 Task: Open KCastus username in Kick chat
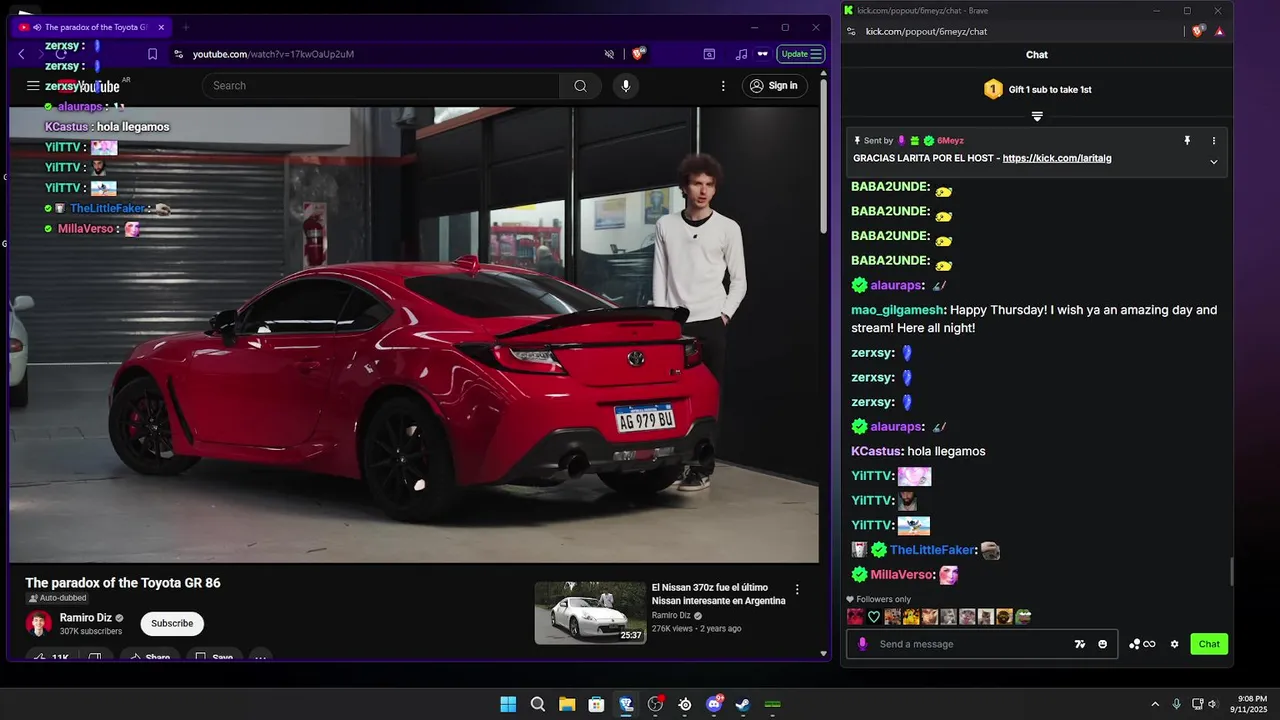tap(875, 451)
